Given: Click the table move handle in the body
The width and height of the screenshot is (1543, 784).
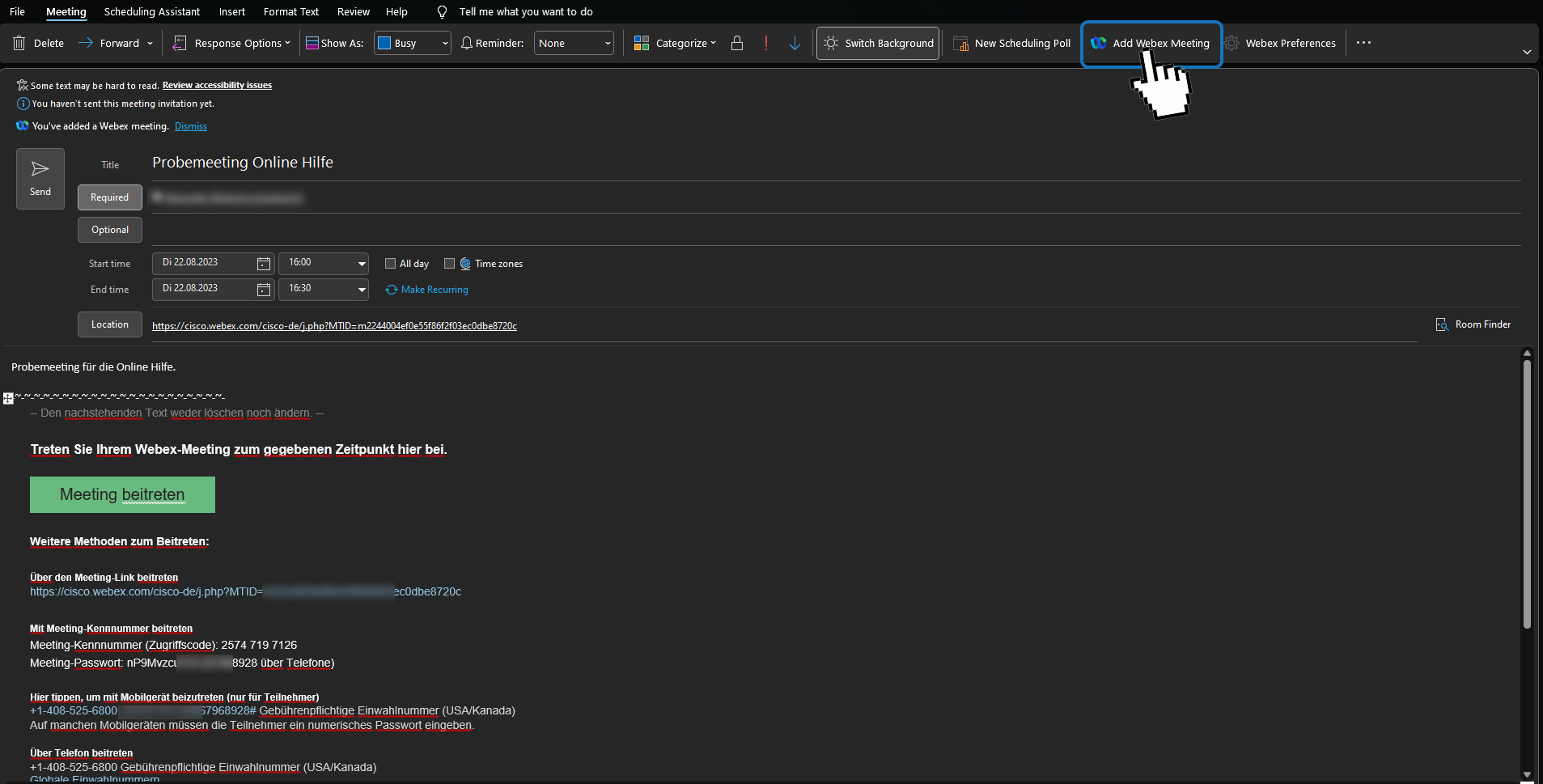Looking at the screenshot, I should [8, 398].
